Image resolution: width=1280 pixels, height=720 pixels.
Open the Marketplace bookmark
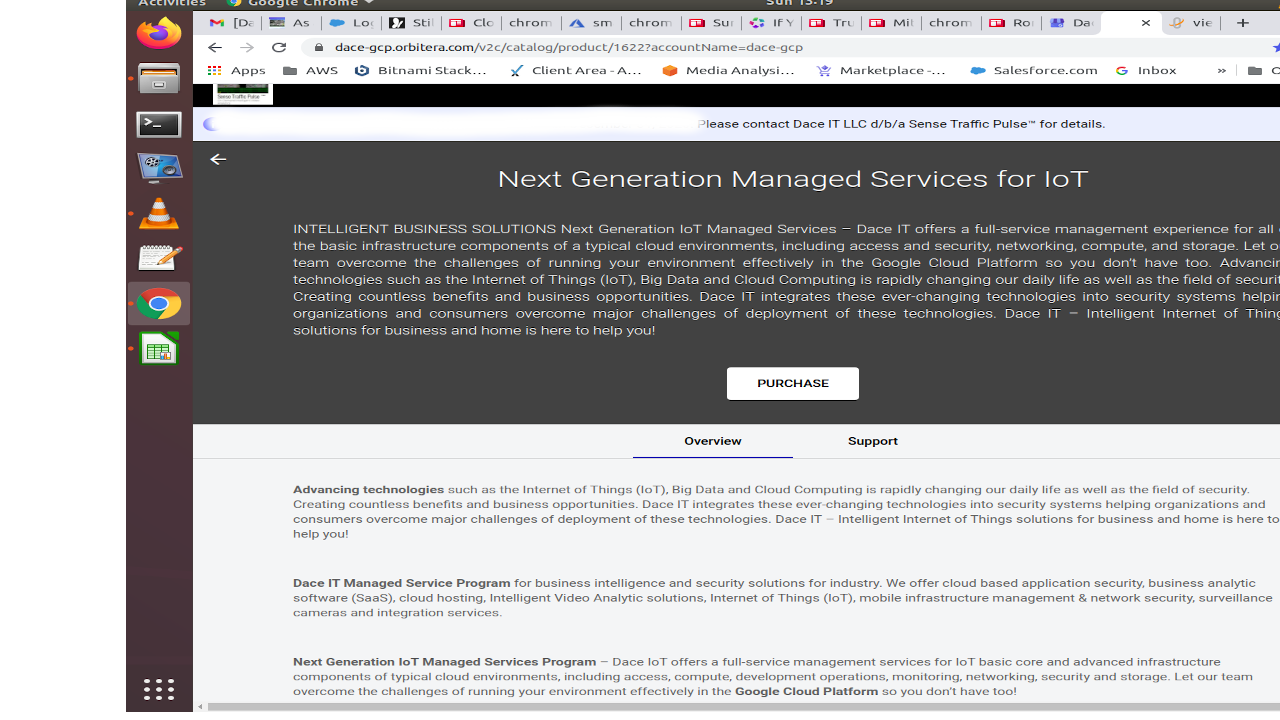(x=883, y=71)
